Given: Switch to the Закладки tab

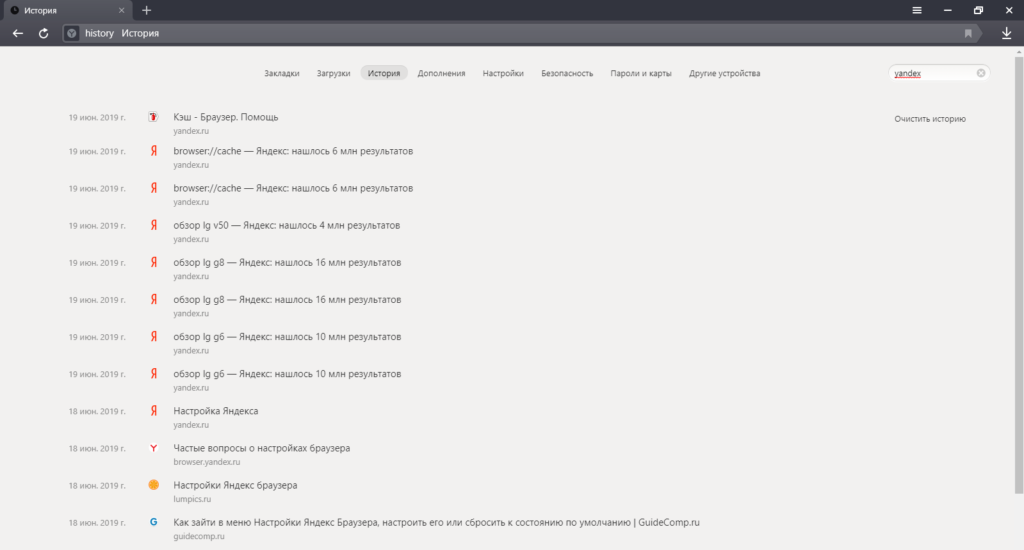Looking at the screenshot, I should point(281,73).
